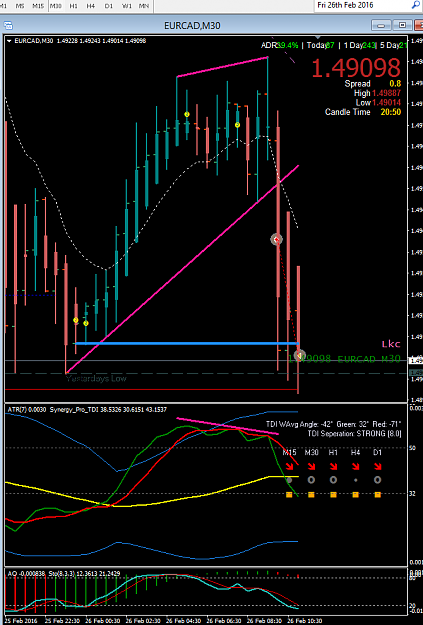Click the filled gray circle under M15
The width and height of the screenshot is (423, 625).
point(289,480)
